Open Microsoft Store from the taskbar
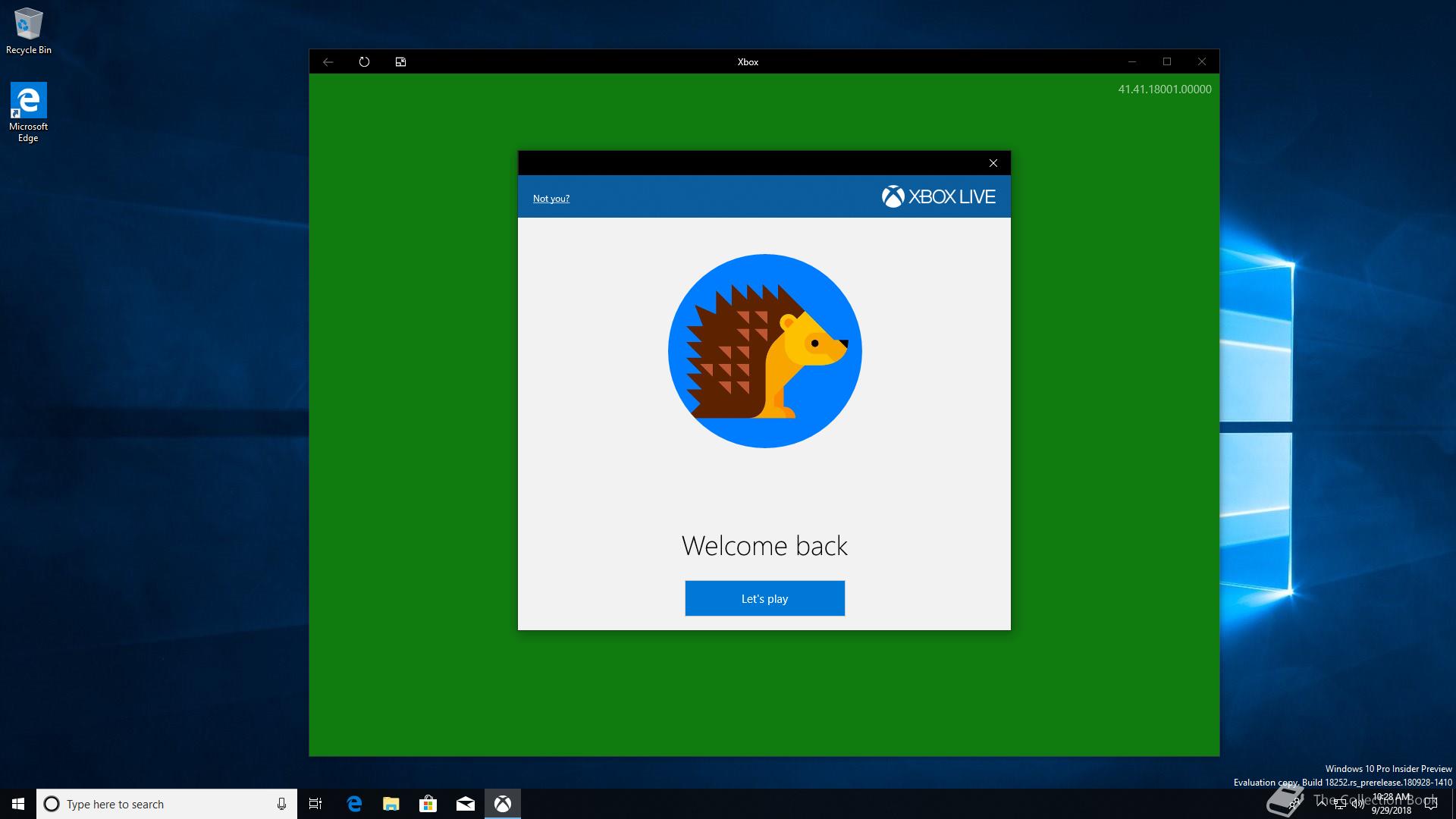 click(x=428, y=804)
